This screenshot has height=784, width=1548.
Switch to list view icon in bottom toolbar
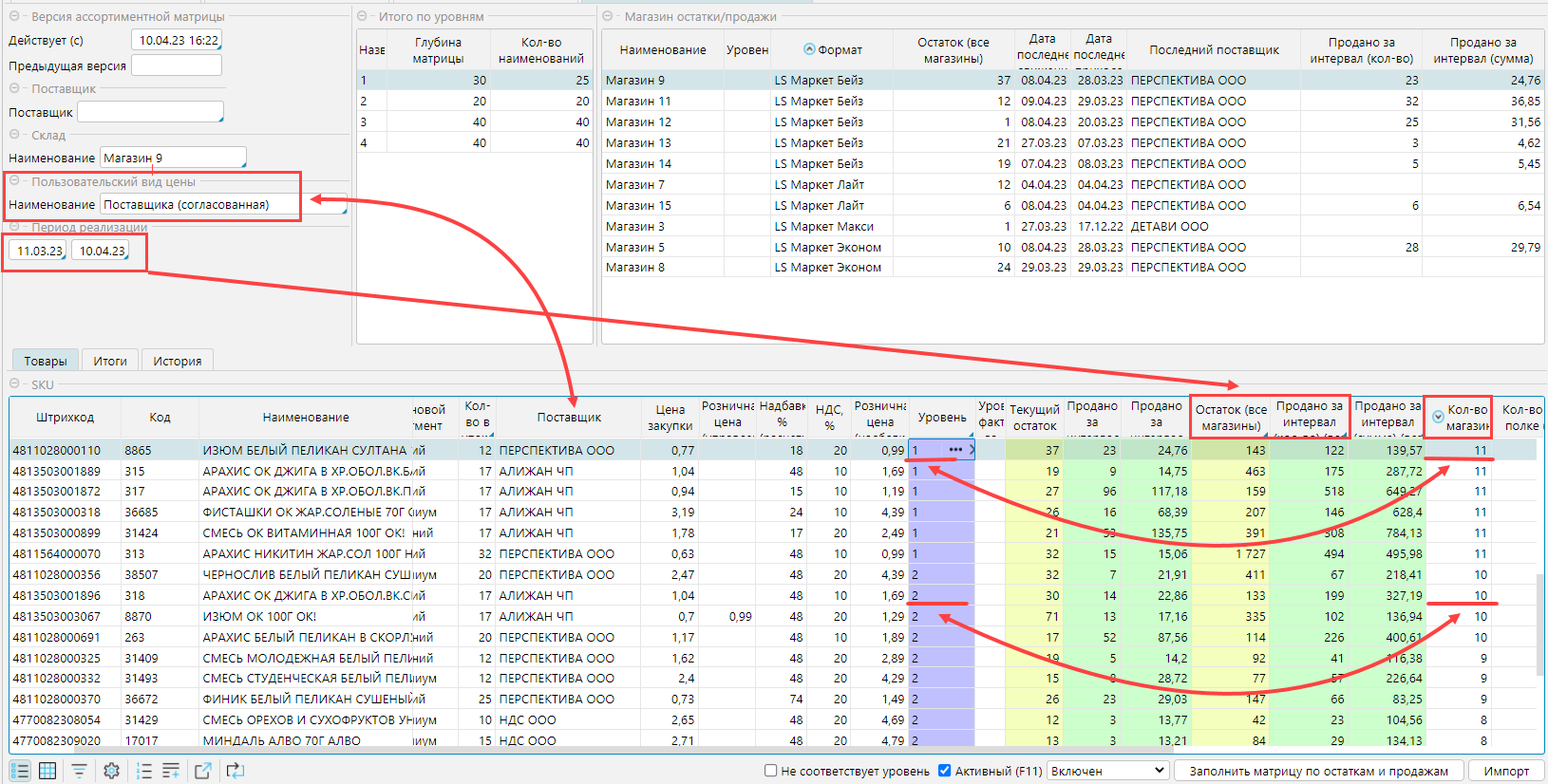pos(20,771)
